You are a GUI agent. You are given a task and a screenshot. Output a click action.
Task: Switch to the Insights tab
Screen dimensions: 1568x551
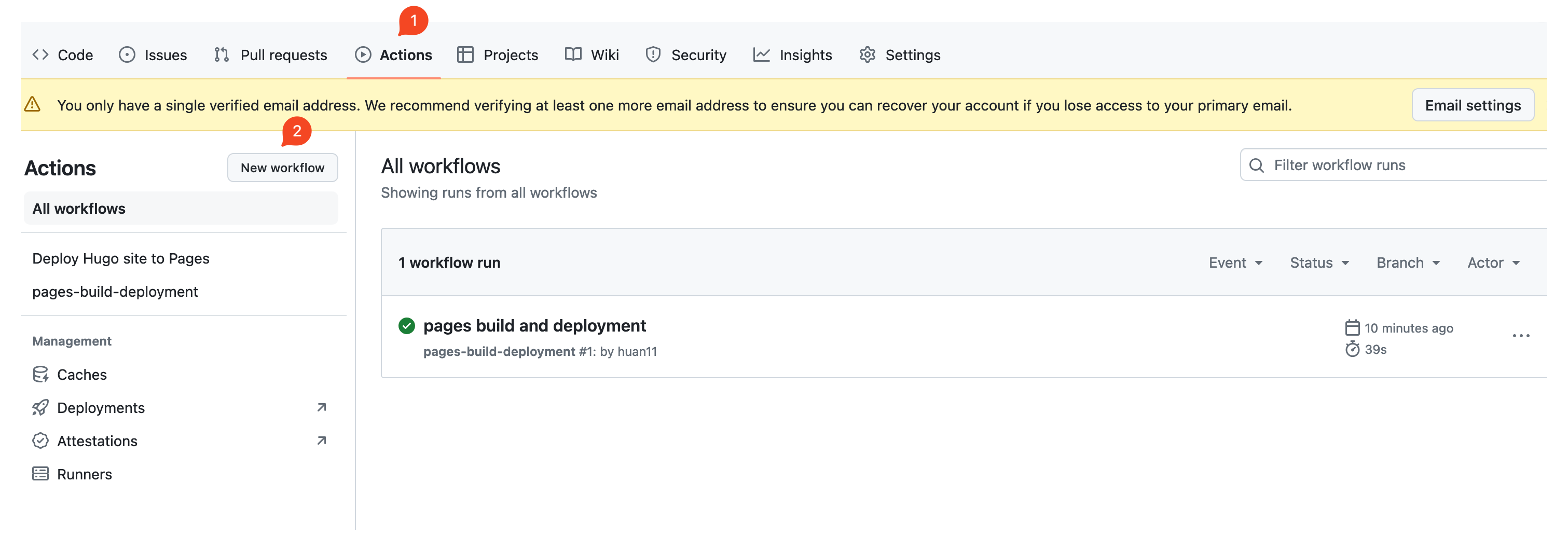coord(792,55)
